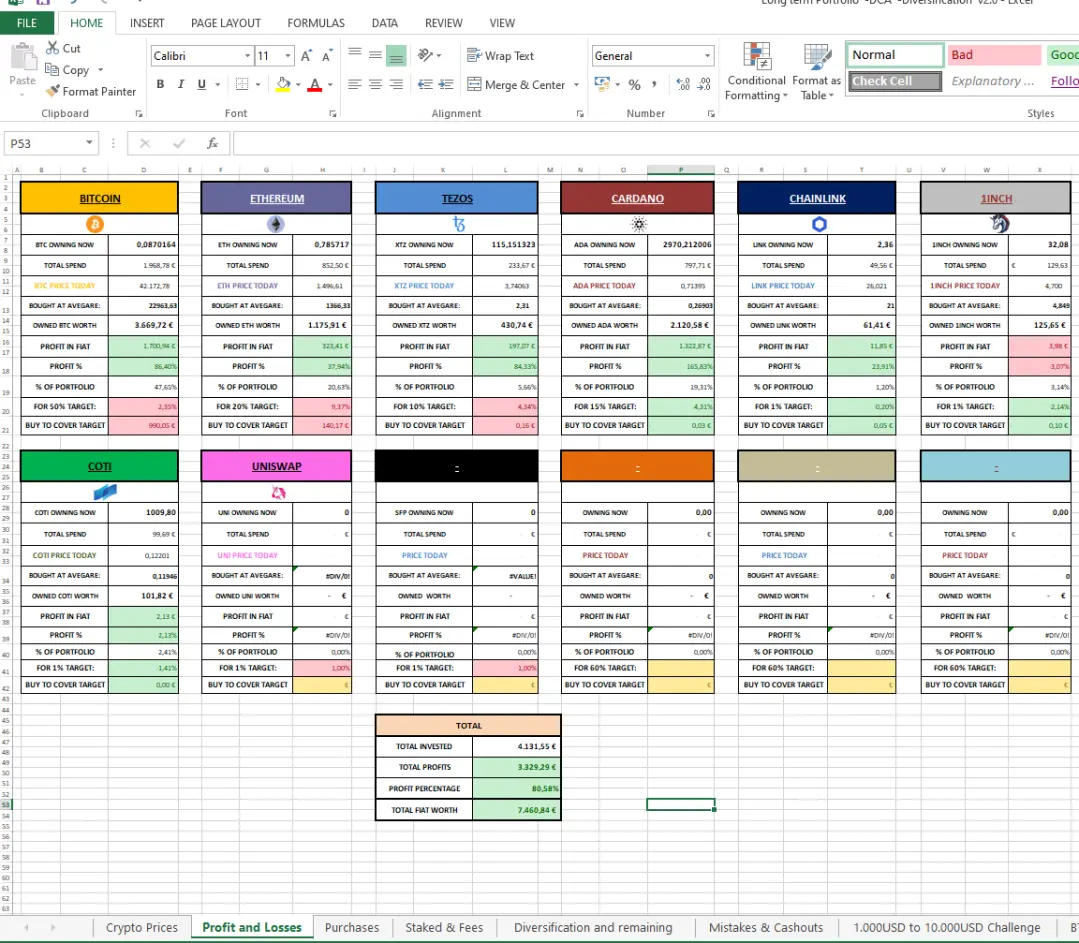Viewport: 1079px width, 943px height.
Task: Toggle Underline formatting
Action: [202, 84]
